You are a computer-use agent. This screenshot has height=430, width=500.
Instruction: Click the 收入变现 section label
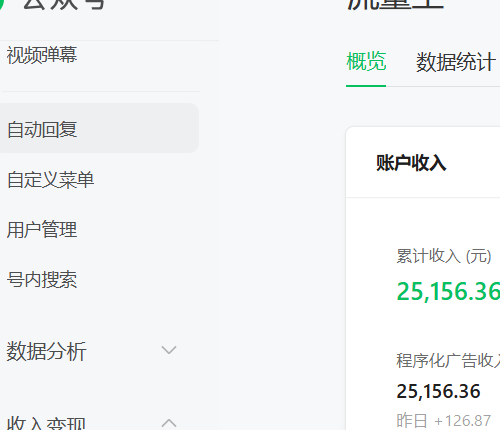coord(46,423)
